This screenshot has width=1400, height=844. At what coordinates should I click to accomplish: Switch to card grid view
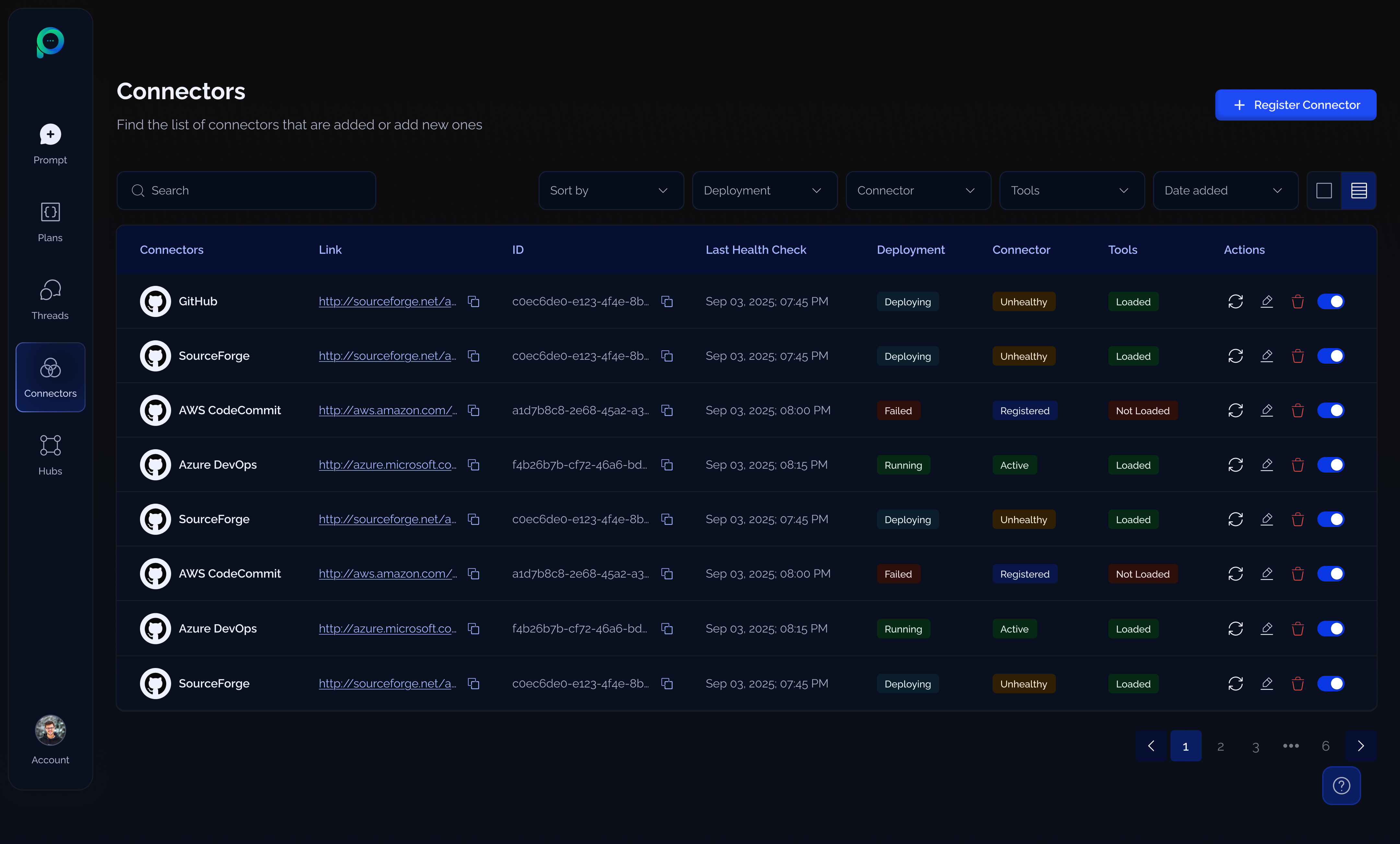tap(1324, 190)
